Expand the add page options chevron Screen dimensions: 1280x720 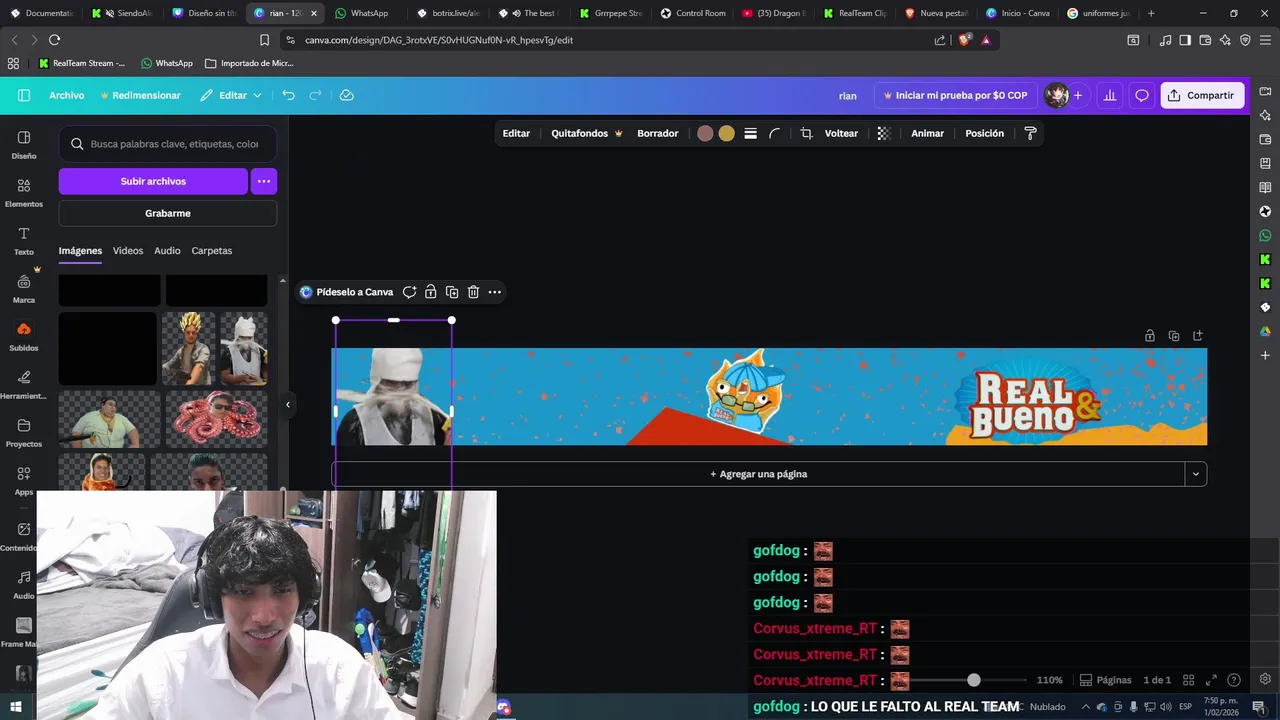1195,474
